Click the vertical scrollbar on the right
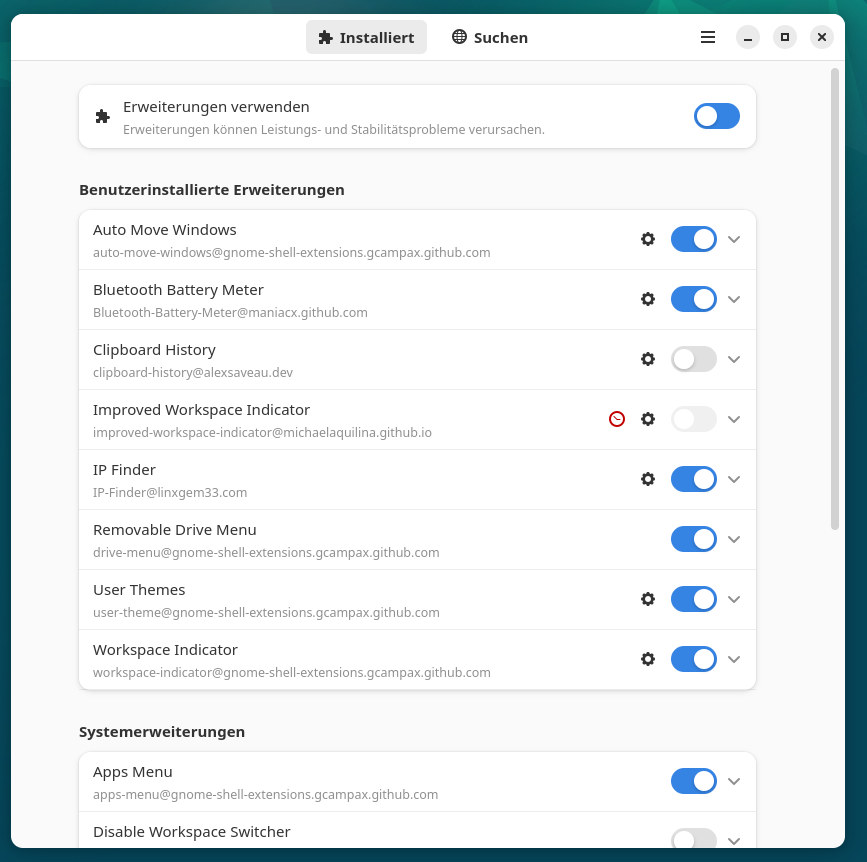Viewport: 867px width, 862px height. coord(835,298)
